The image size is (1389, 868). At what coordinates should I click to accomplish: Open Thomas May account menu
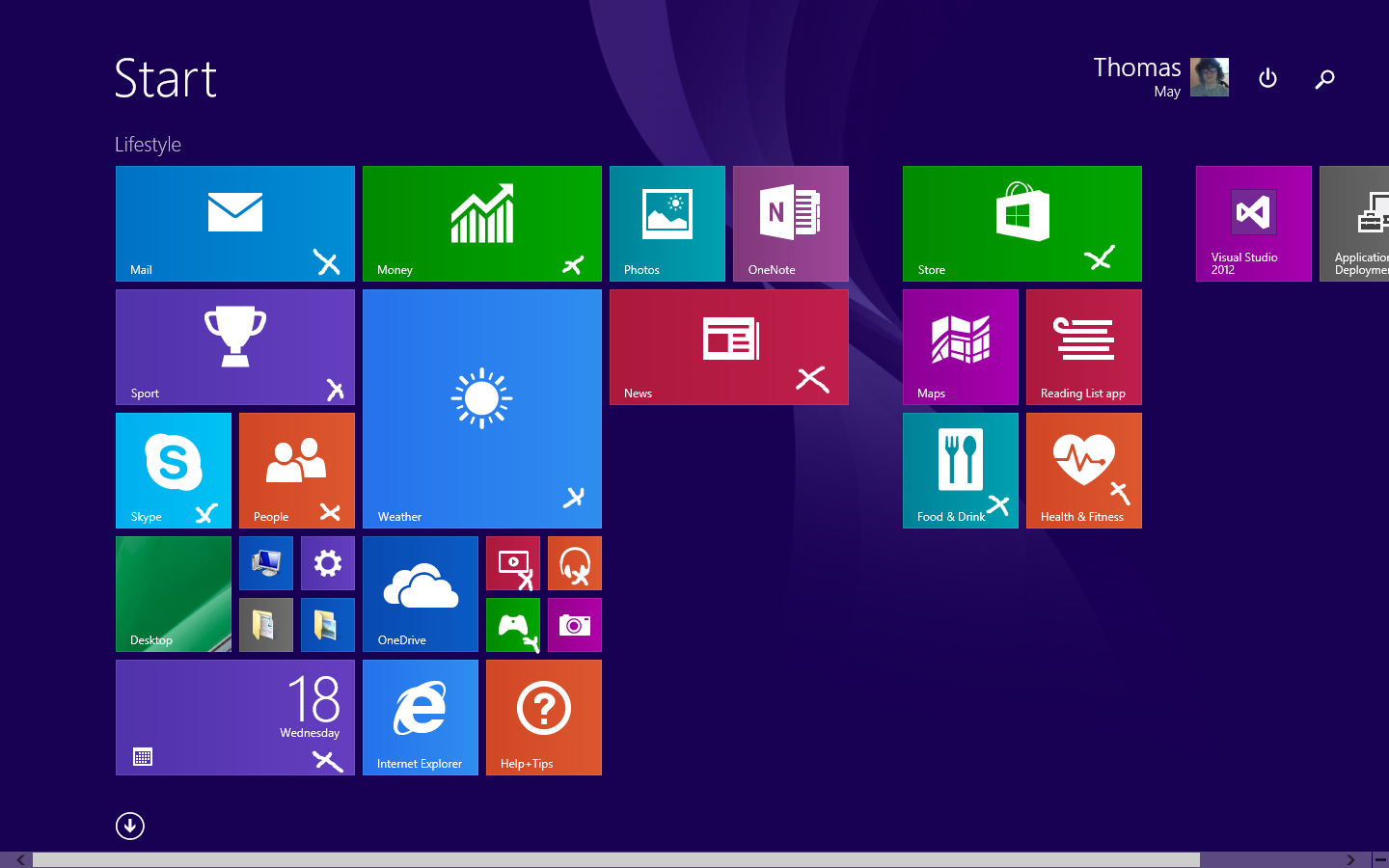tap(1161, 77)
